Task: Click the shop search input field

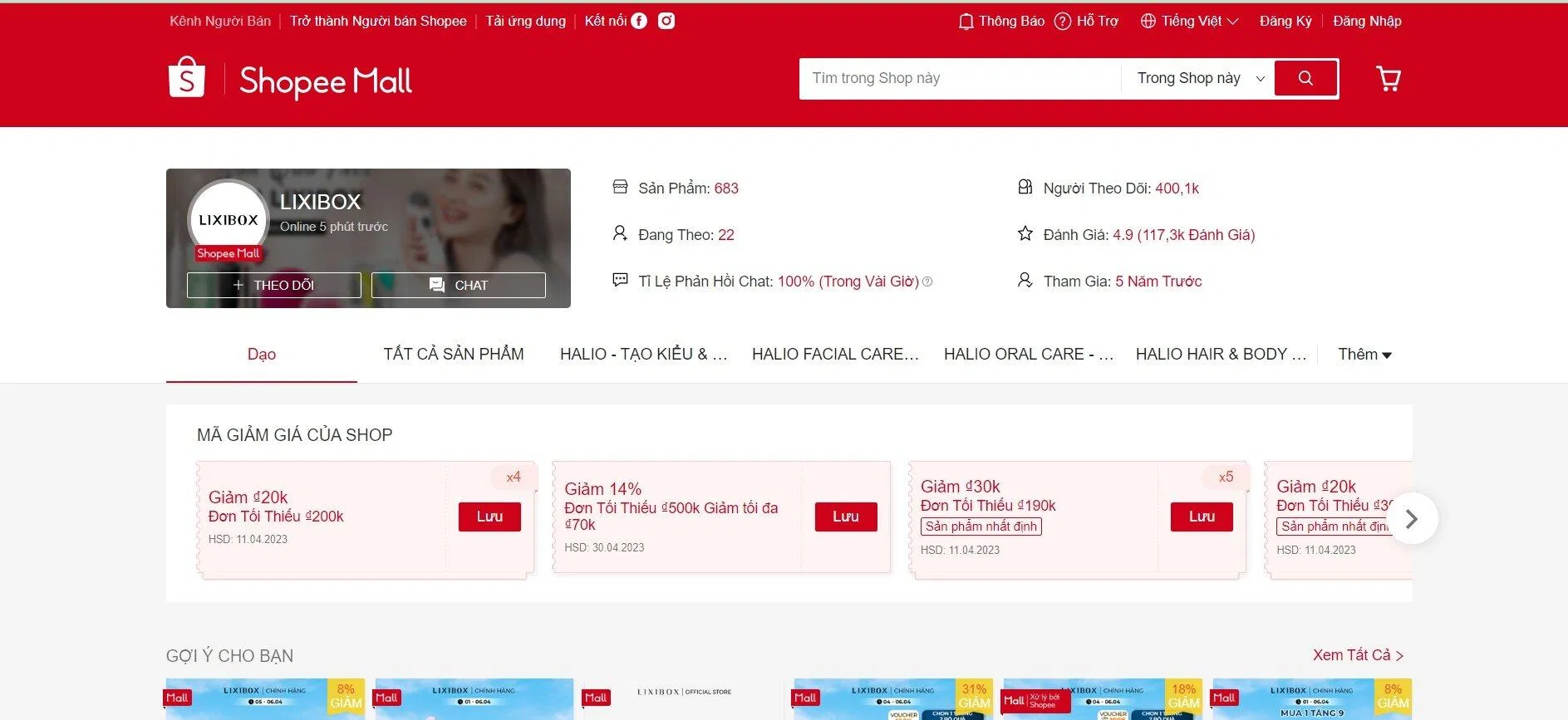Action: coord(960,78)
